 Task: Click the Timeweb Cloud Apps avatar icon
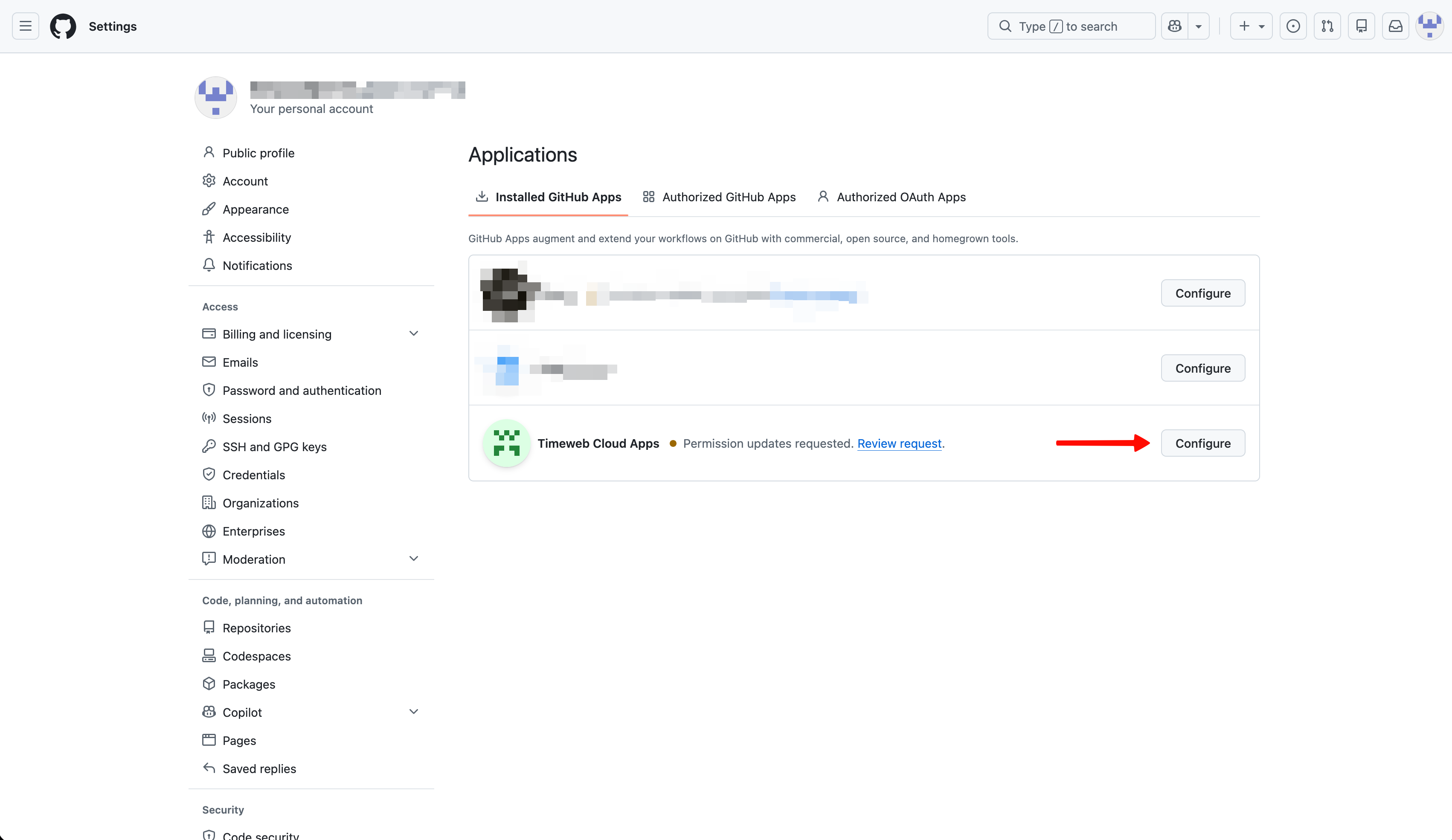[x=506, y=443]
